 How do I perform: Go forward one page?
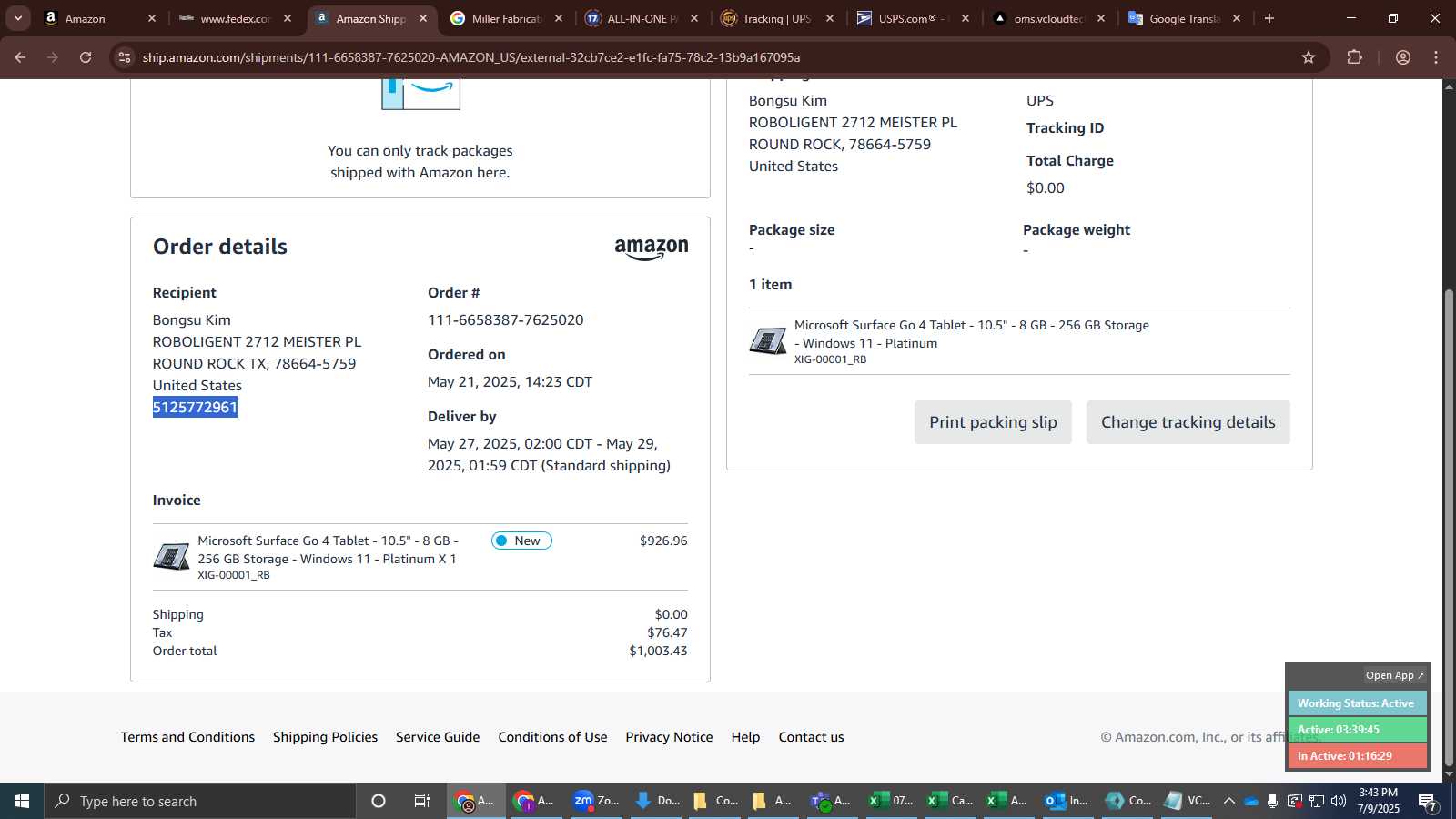(x=53, y=57)
